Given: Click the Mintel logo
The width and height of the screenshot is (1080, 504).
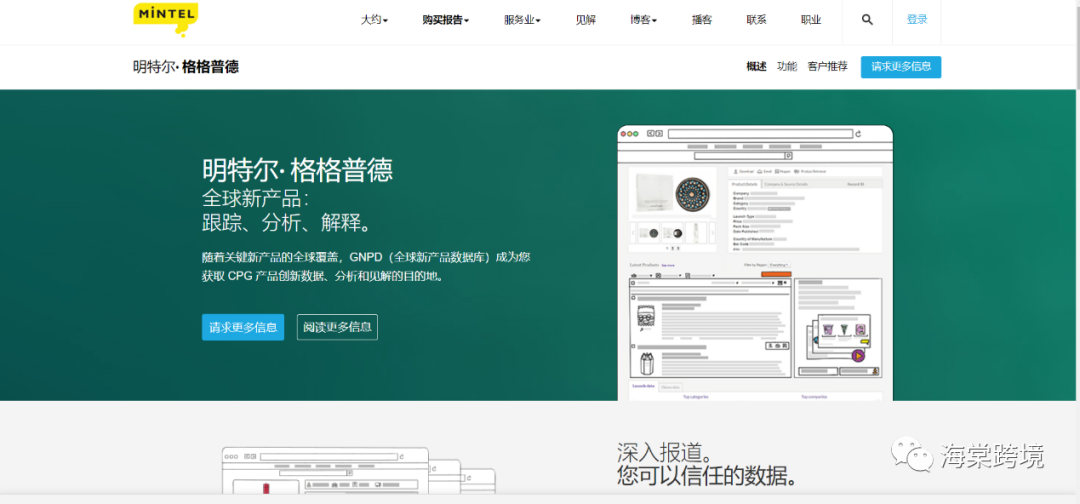Looking at the screenshot, I should tap(165, 19).
